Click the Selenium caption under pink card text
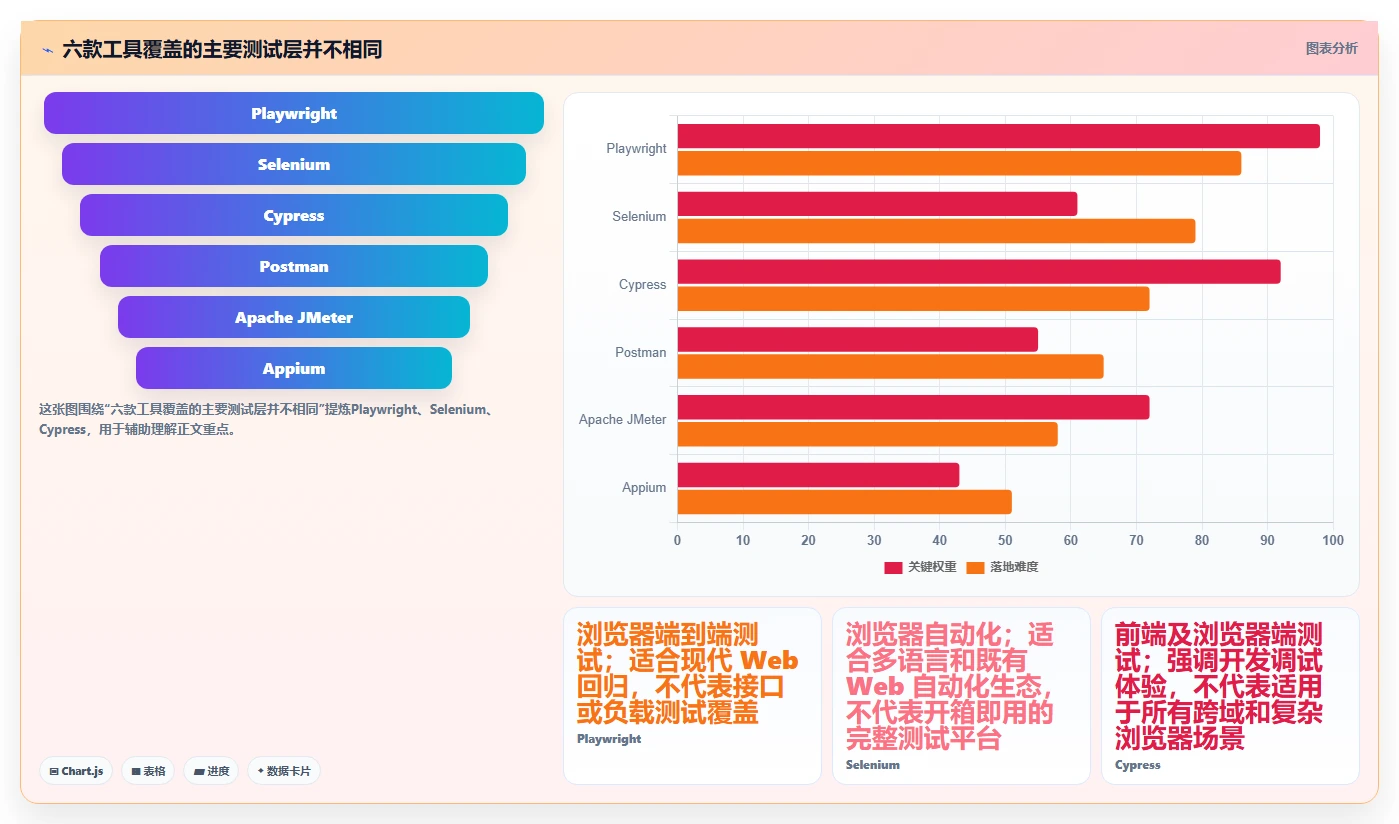This screenshot has height=824, width=1399. [x=873, y=765]
